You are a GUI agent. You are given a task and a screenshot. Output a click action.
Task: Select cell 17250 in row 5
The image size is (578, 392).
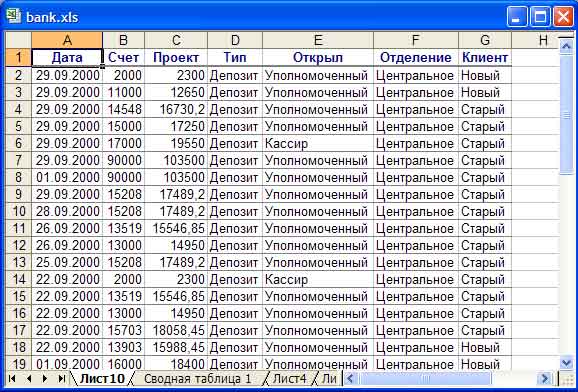coord(176,126)
